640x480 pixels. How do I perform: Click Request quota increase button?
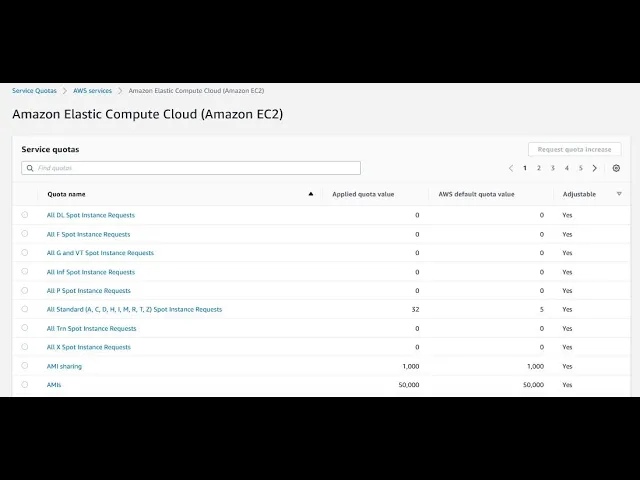click(574, 149)
